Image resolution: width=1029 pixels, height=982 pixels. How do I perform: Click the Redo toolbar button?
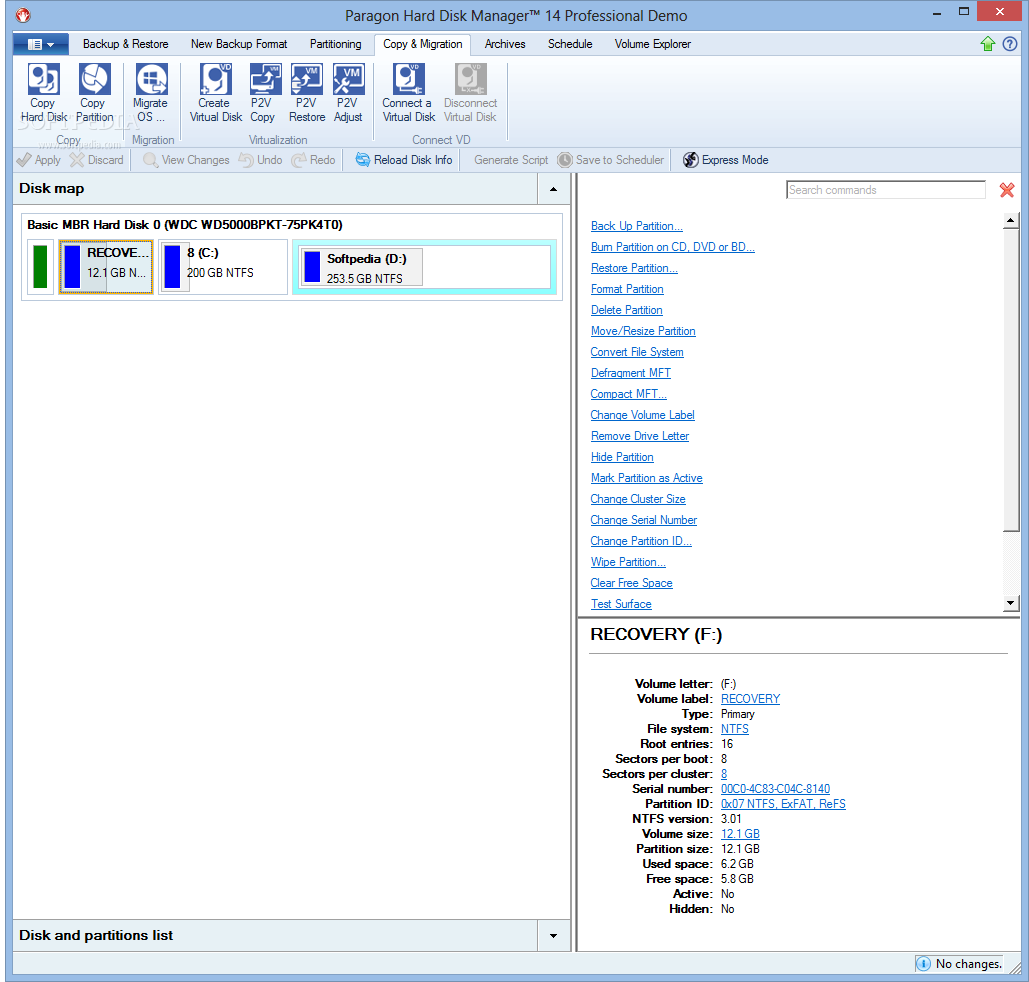[x=313, y=160]
